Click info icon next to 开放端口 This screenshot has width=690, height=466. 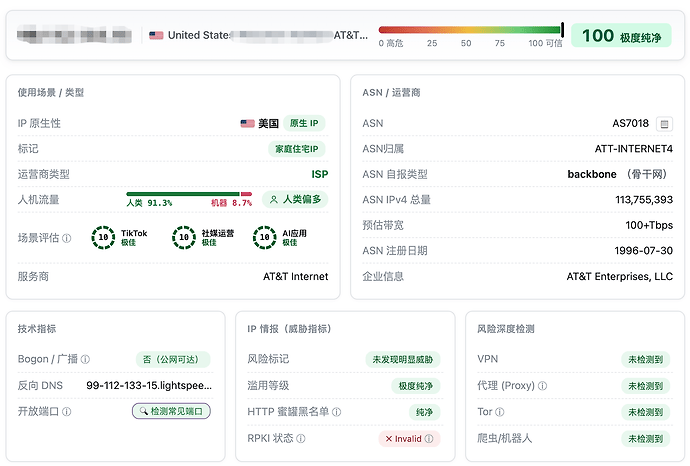(x=66, y=411)
